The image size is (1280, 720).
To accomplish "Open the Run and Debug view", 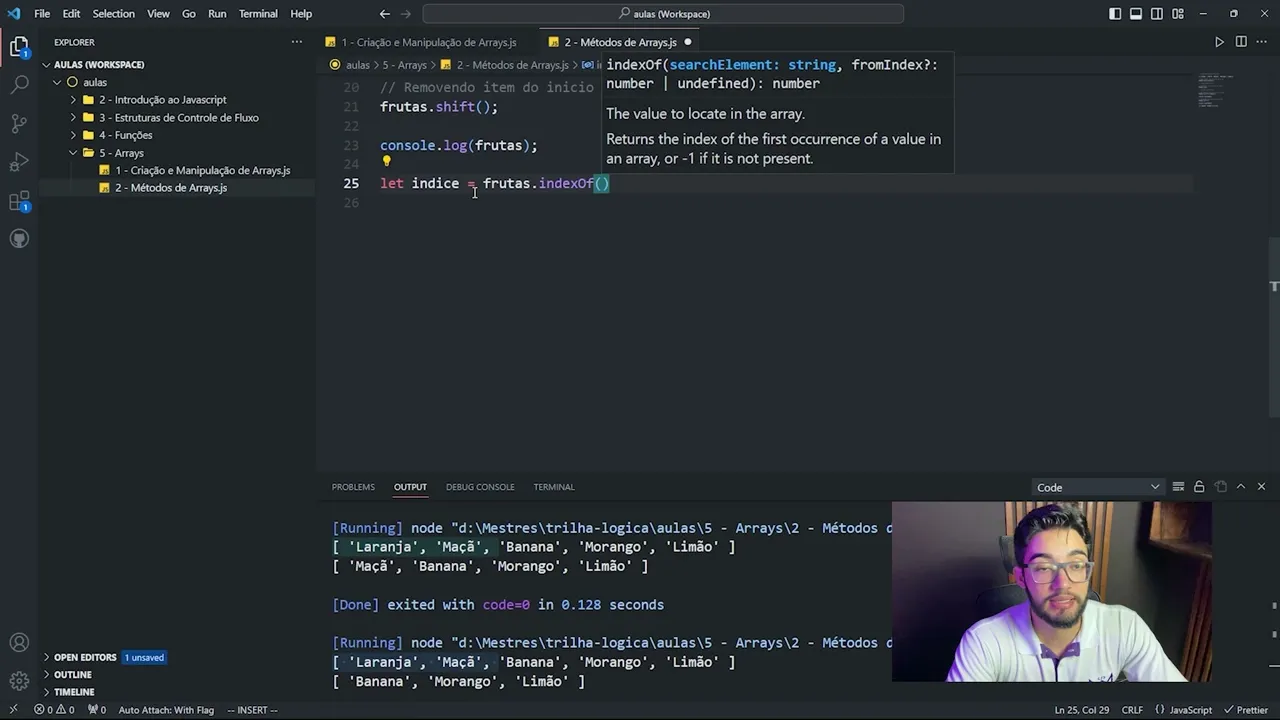I will [19, 162].
